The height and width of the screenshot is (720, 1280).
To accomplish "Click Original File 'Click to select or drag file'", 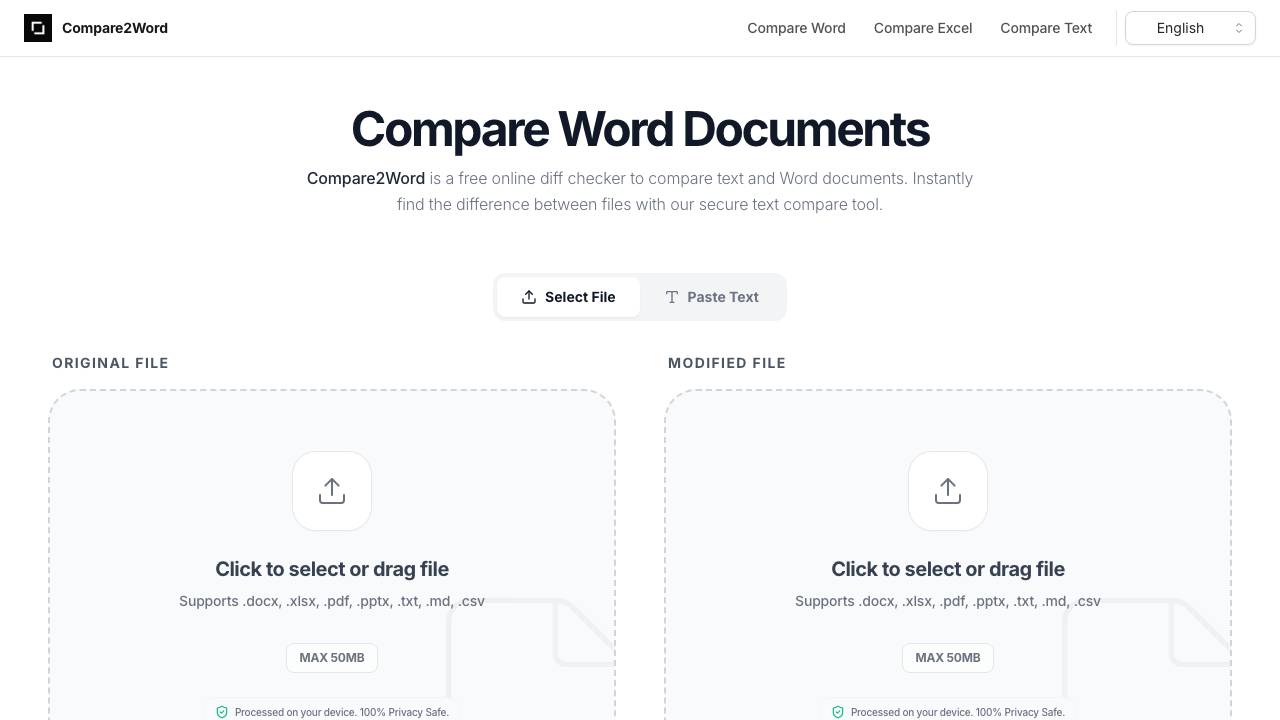I will pyautogui.click(x=332, y=569).
